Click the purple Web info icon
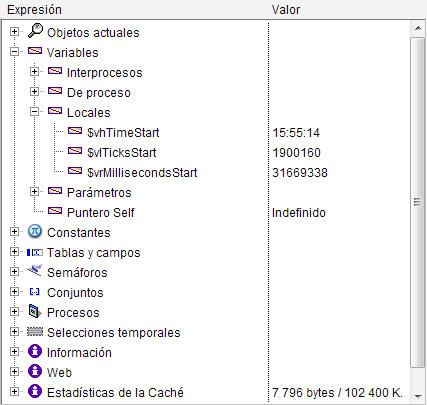 (x=35, y=371)
